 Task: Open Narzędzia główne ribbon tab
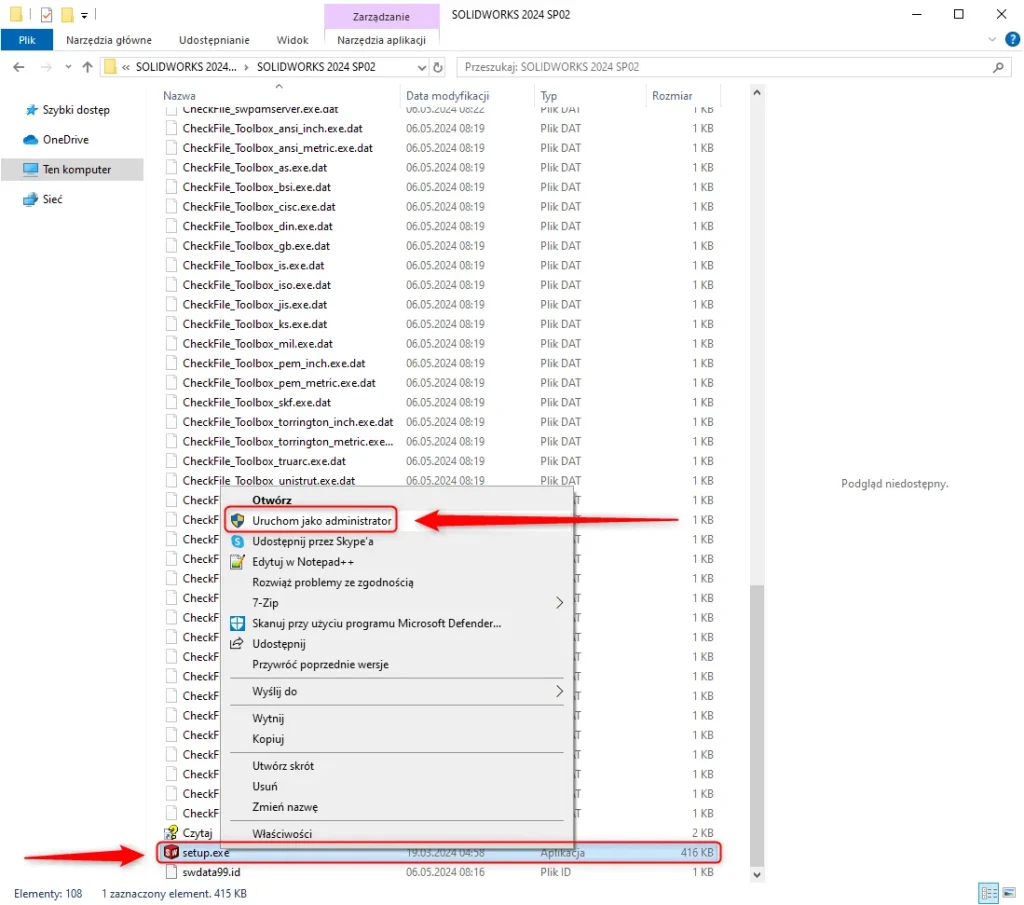[x=108, y=40]
